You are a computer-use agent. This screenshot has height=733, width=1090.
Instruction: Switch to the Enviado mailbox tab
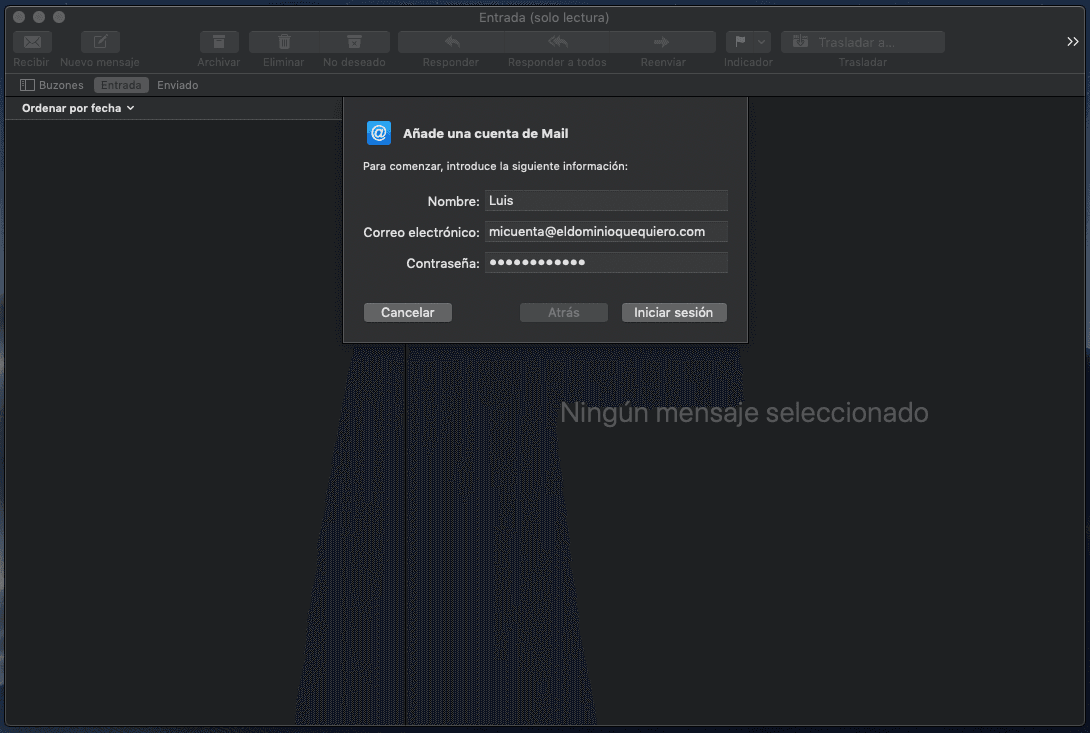(178, 85)
